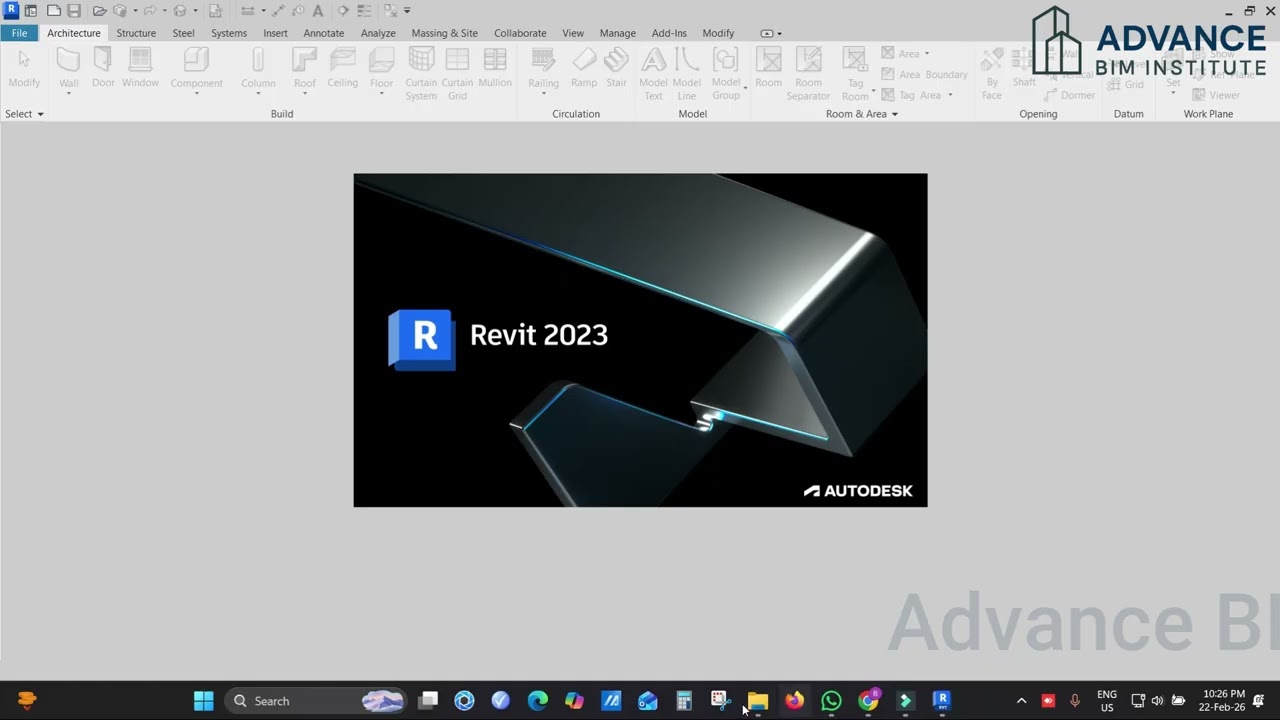Select the Ramp tool
Screen dimensions: 1280x720
584,68
